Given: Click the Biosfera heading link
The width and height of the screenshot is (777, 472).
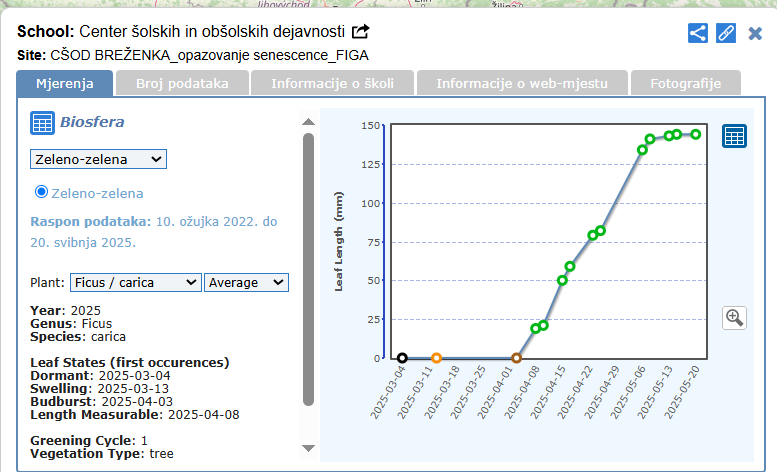Looking at the screenshot, I should (x=92, y=123).
